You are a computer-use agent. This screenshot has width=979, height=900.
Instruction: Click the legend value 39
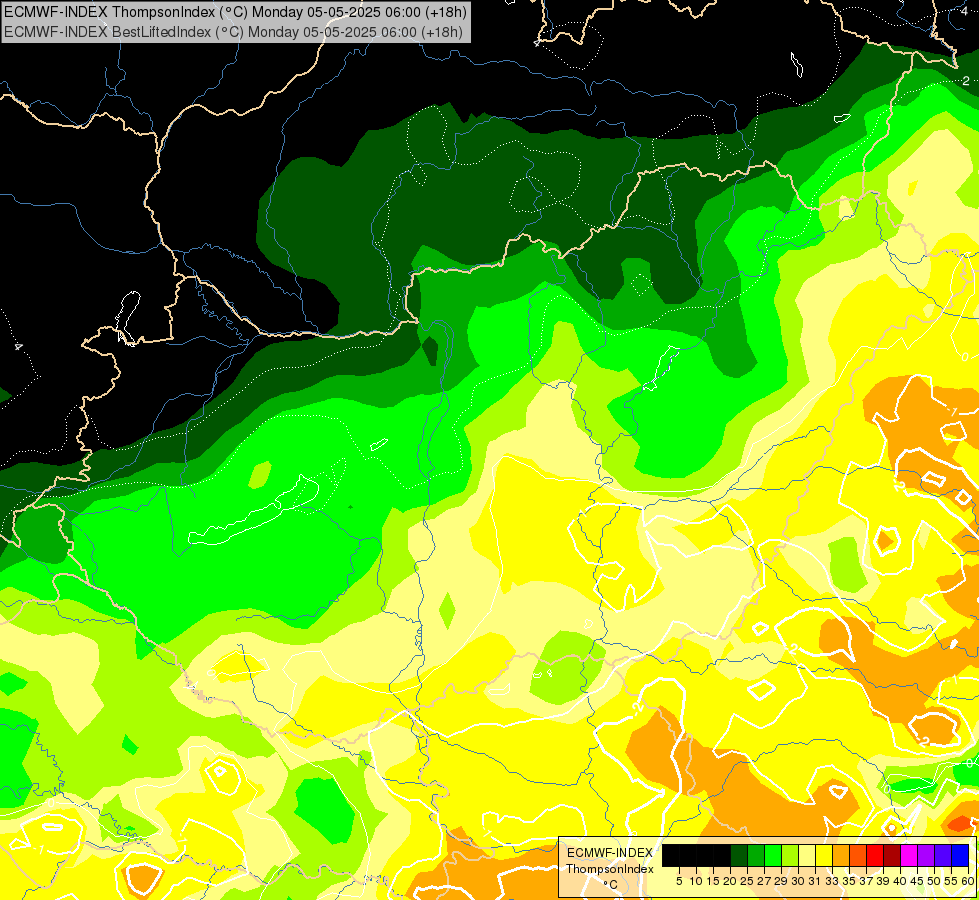(883, 881)
